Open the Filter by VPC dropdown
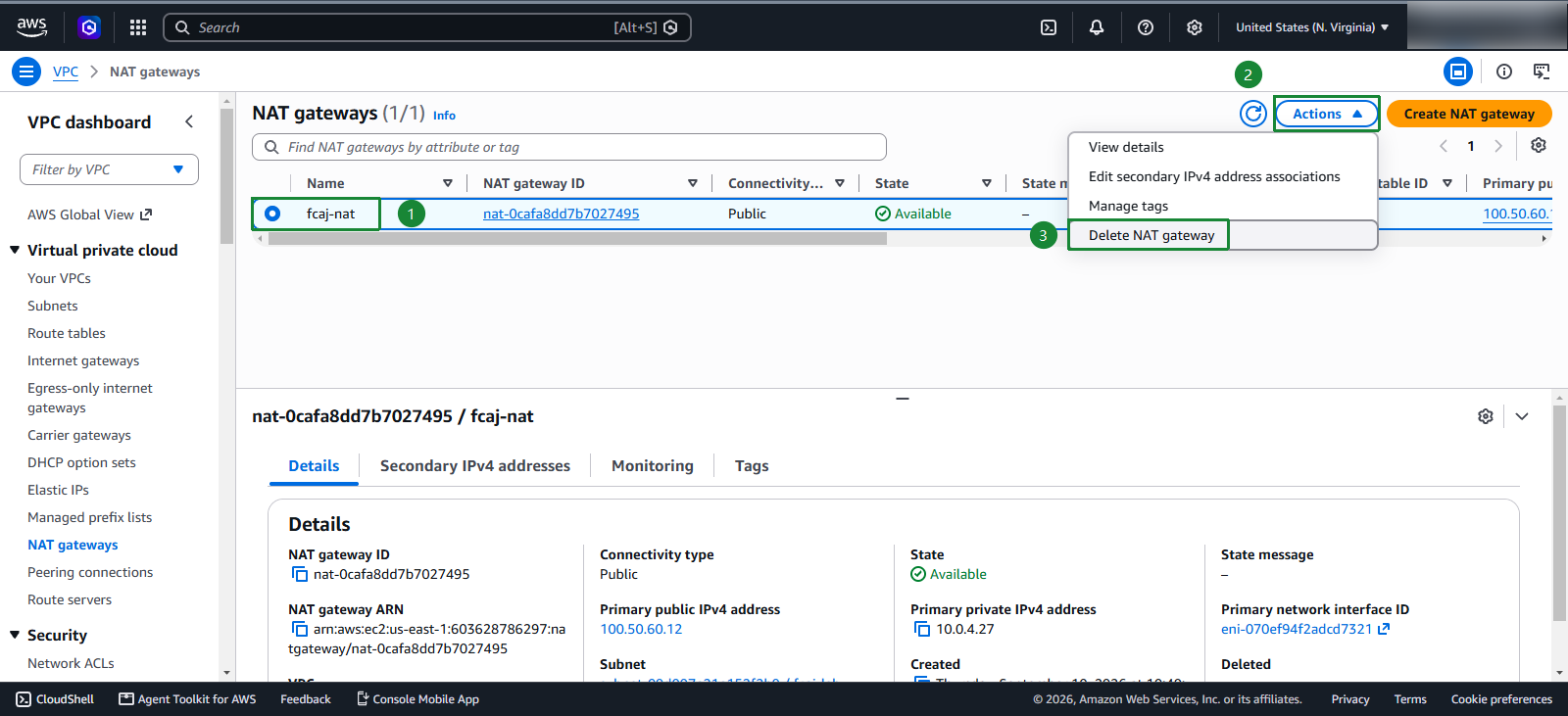Viewport: 1568px width, 716px height. [109, 169]
